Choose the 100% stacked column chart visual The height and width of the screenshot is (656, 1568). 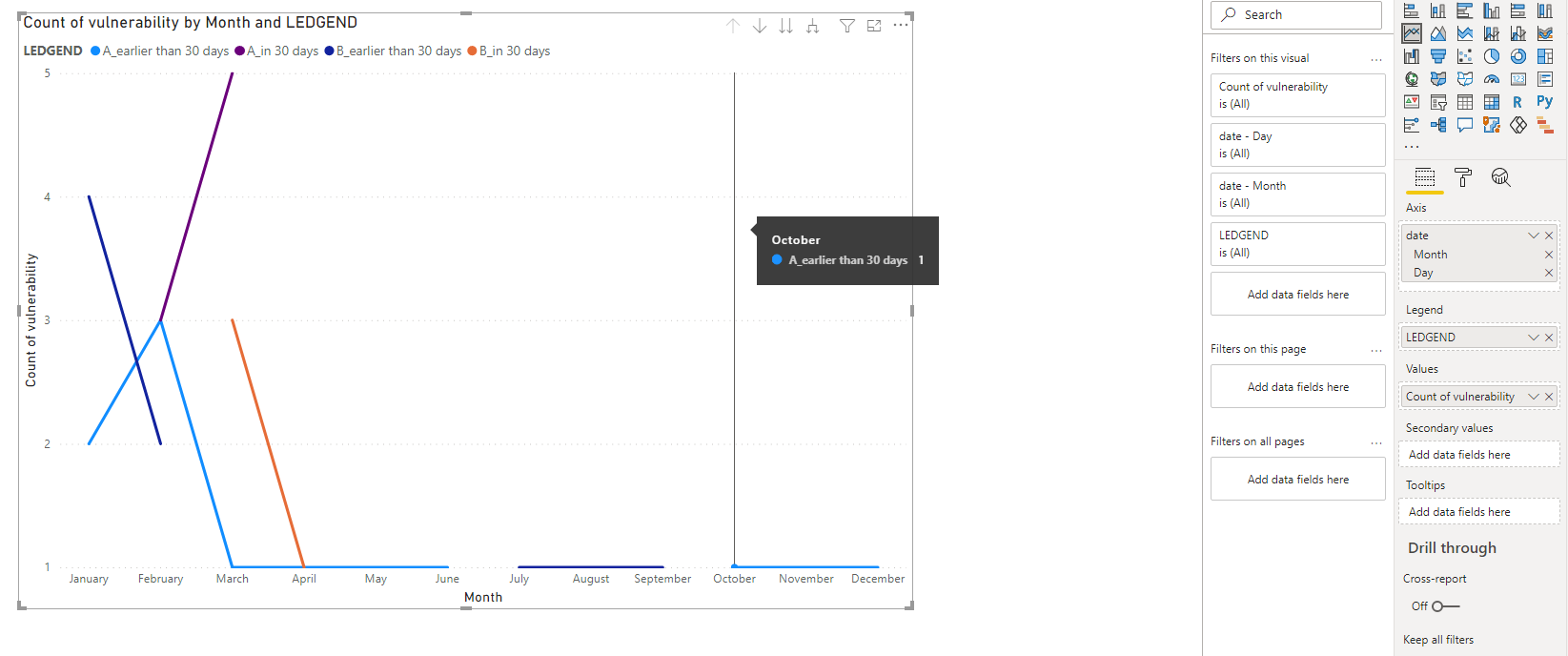(x=1545, y=11)
